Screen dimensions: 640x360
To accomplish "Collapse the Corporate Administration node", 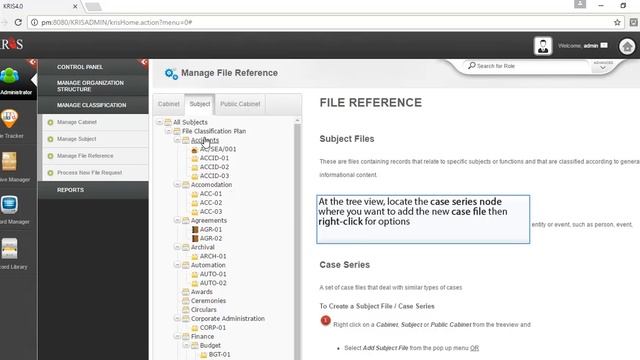I will pos(178,318).
